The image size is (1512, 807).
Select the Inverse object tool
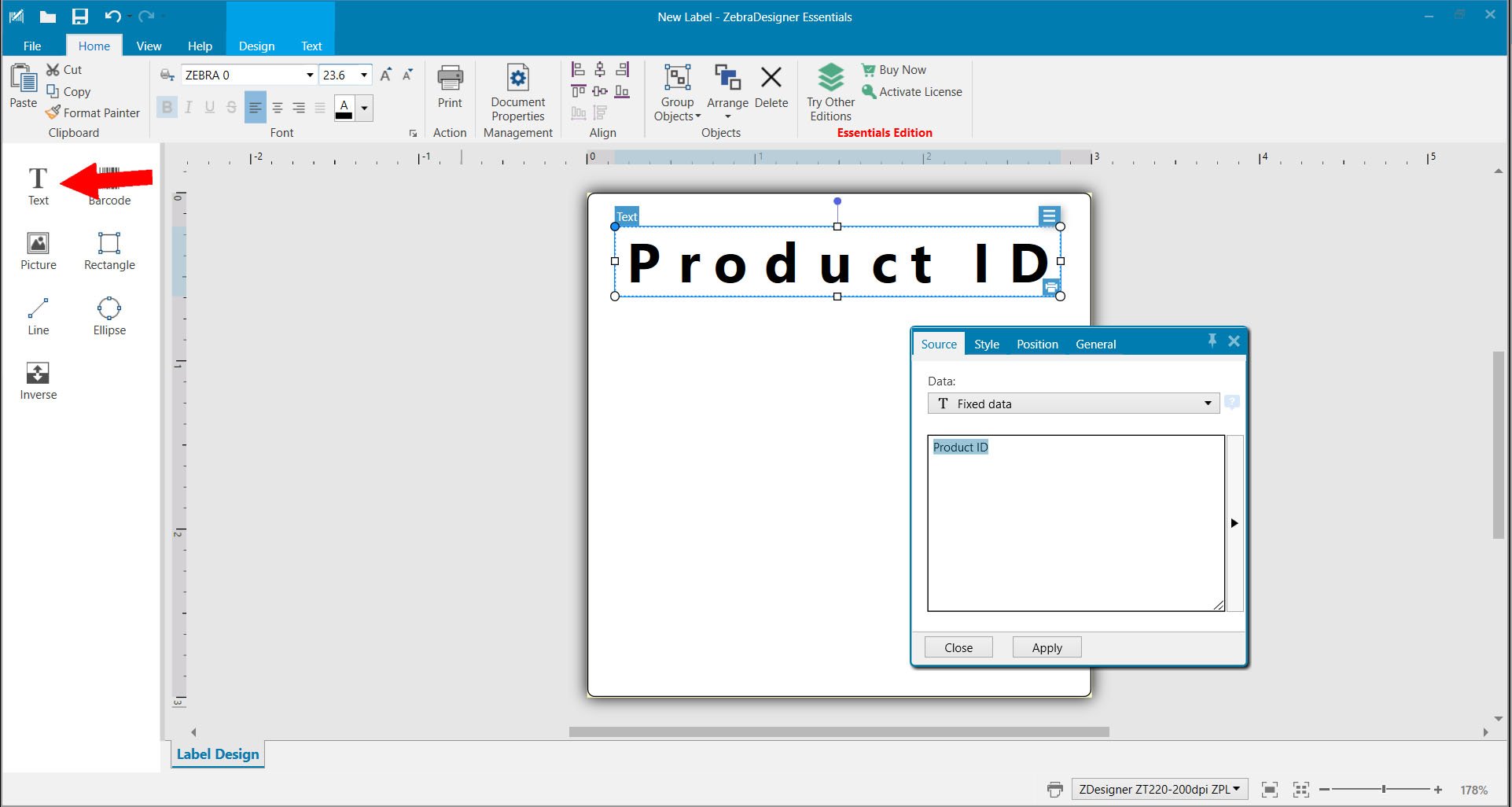click(x=38, y=381)
